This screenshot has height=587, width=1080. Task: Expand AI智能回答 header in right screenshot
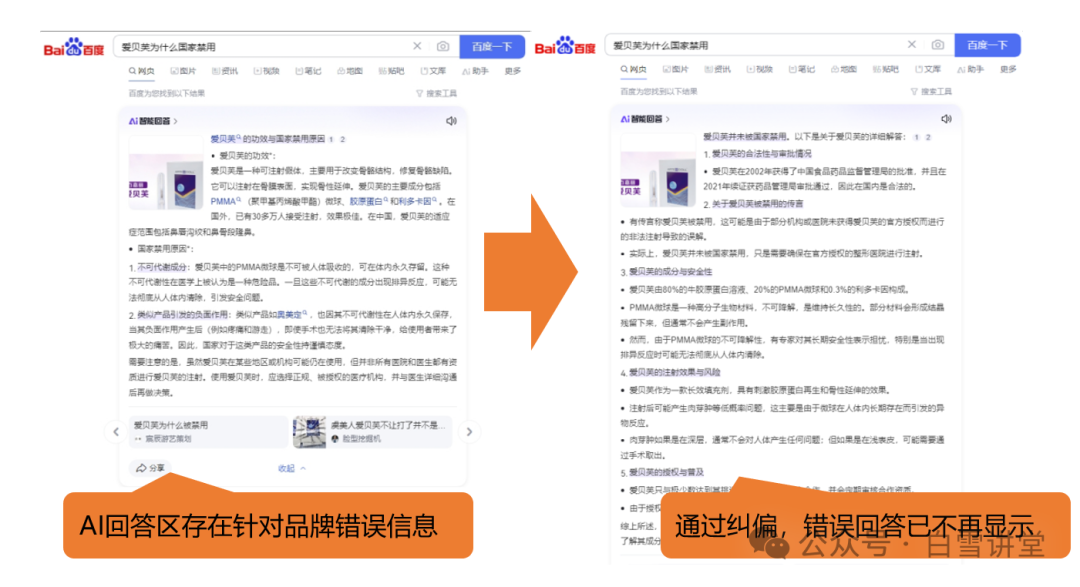click(645, 119)
